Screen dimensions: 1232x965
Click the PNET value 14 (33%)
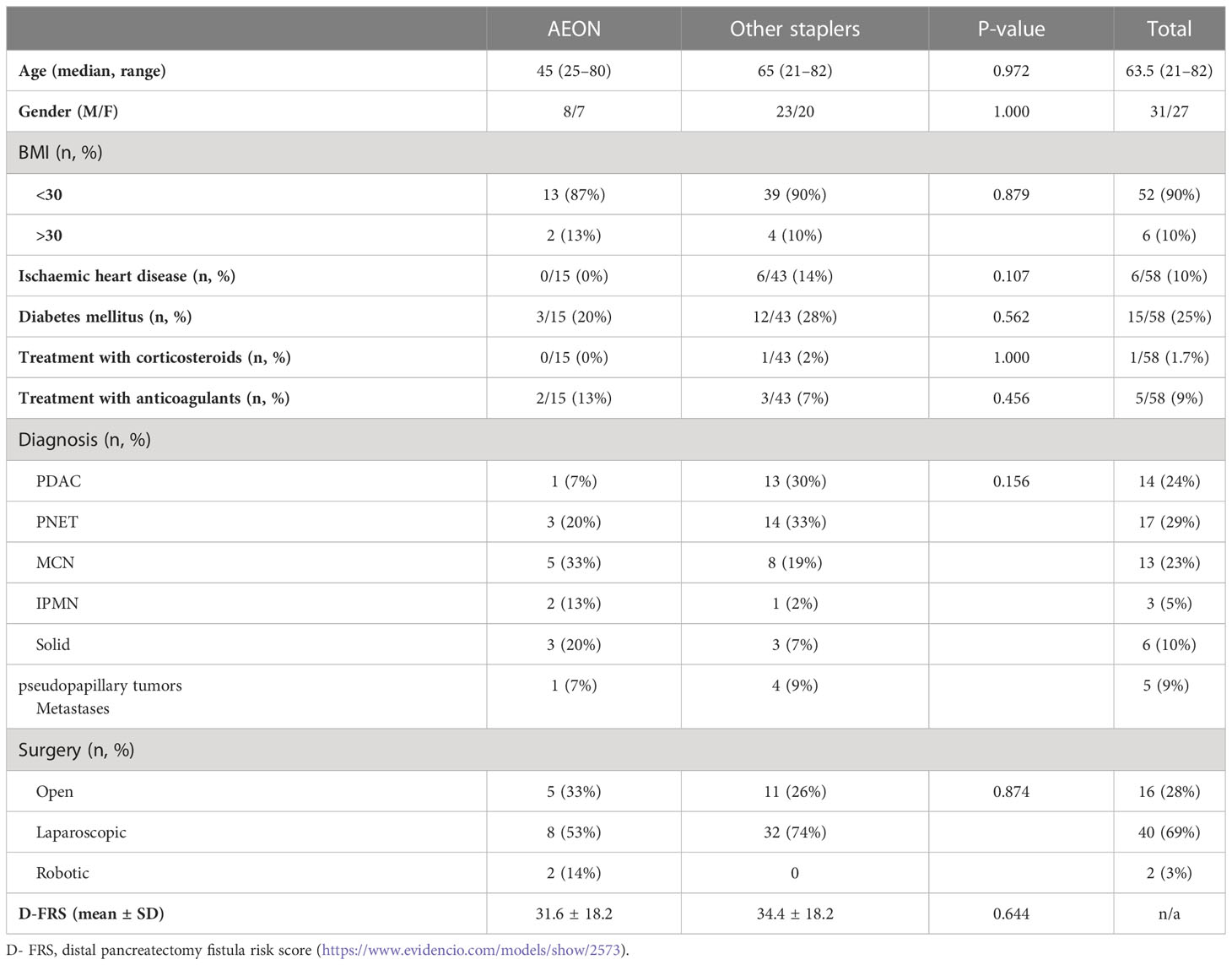pyautogui.click(x=795, y=523)
